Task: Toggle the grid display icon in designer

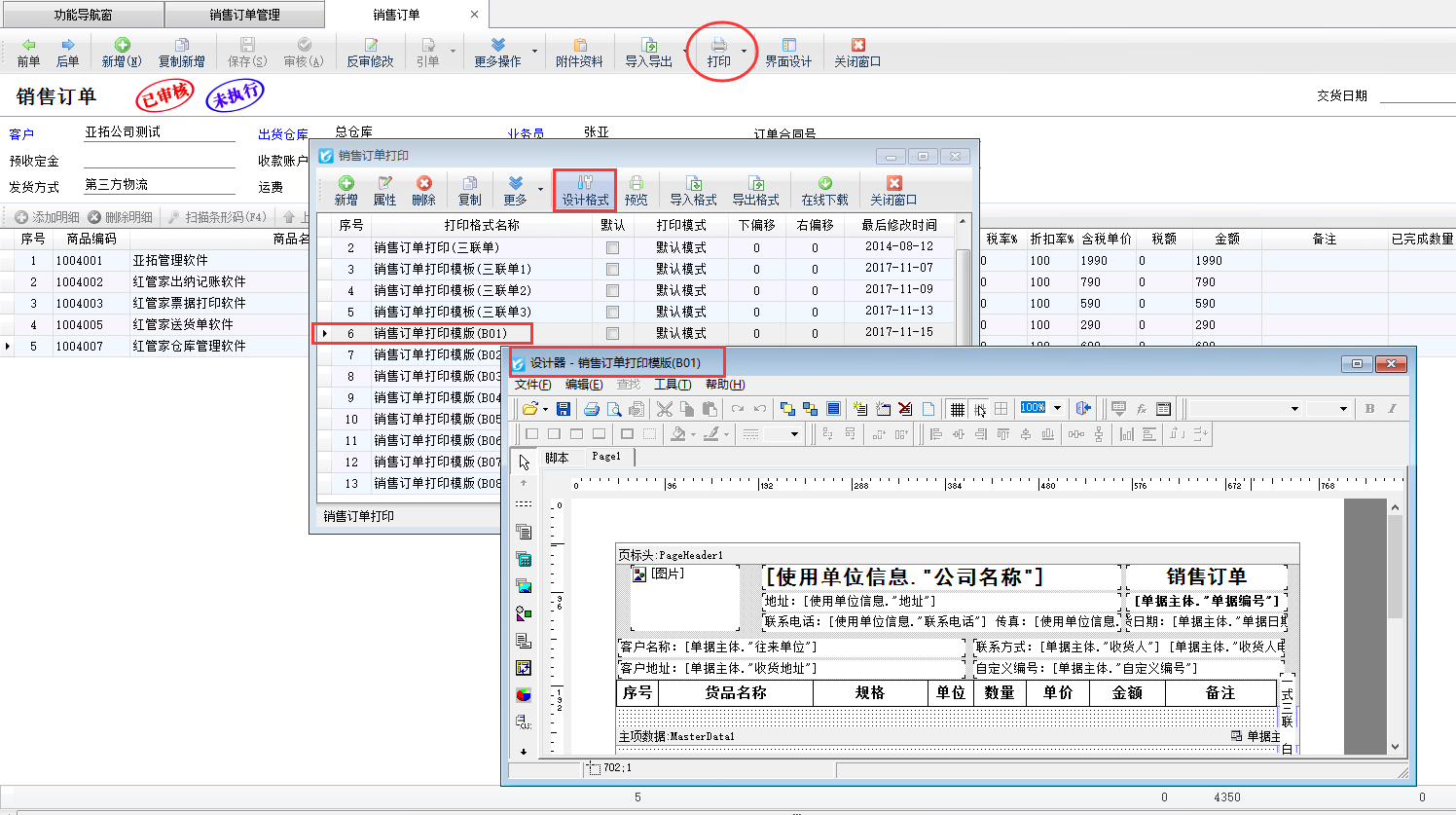Action: [x=957, y=409]
